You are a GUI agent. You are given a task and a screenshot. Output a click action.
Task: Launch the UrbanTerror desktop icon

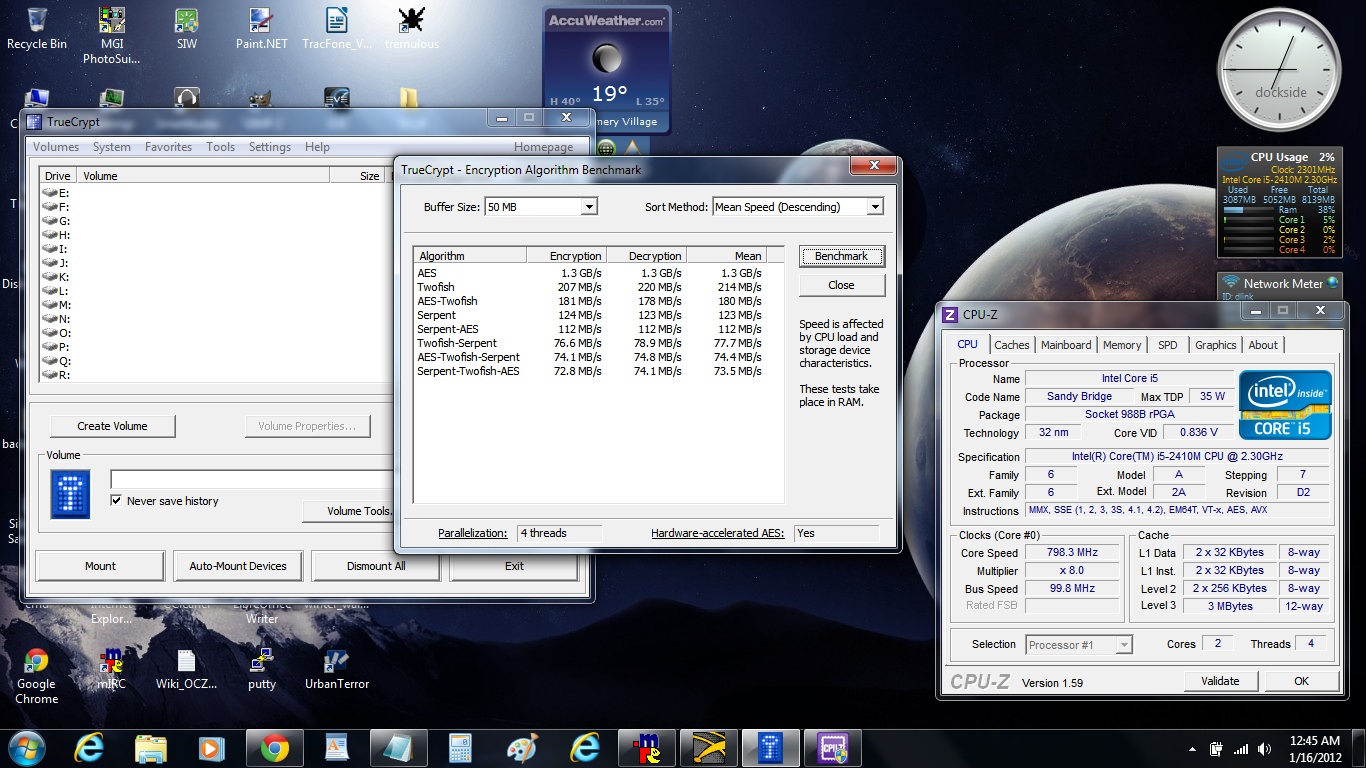336,662
